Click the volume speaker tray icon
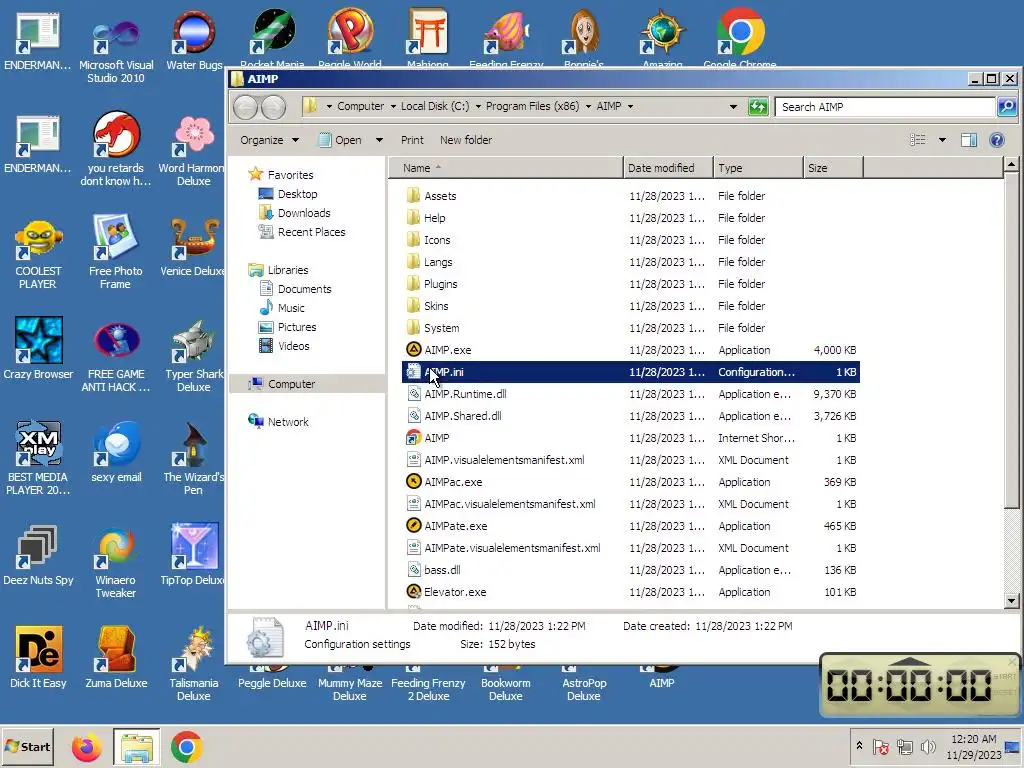This screenshot has width=1024, height=768. (x=927, y=746)
